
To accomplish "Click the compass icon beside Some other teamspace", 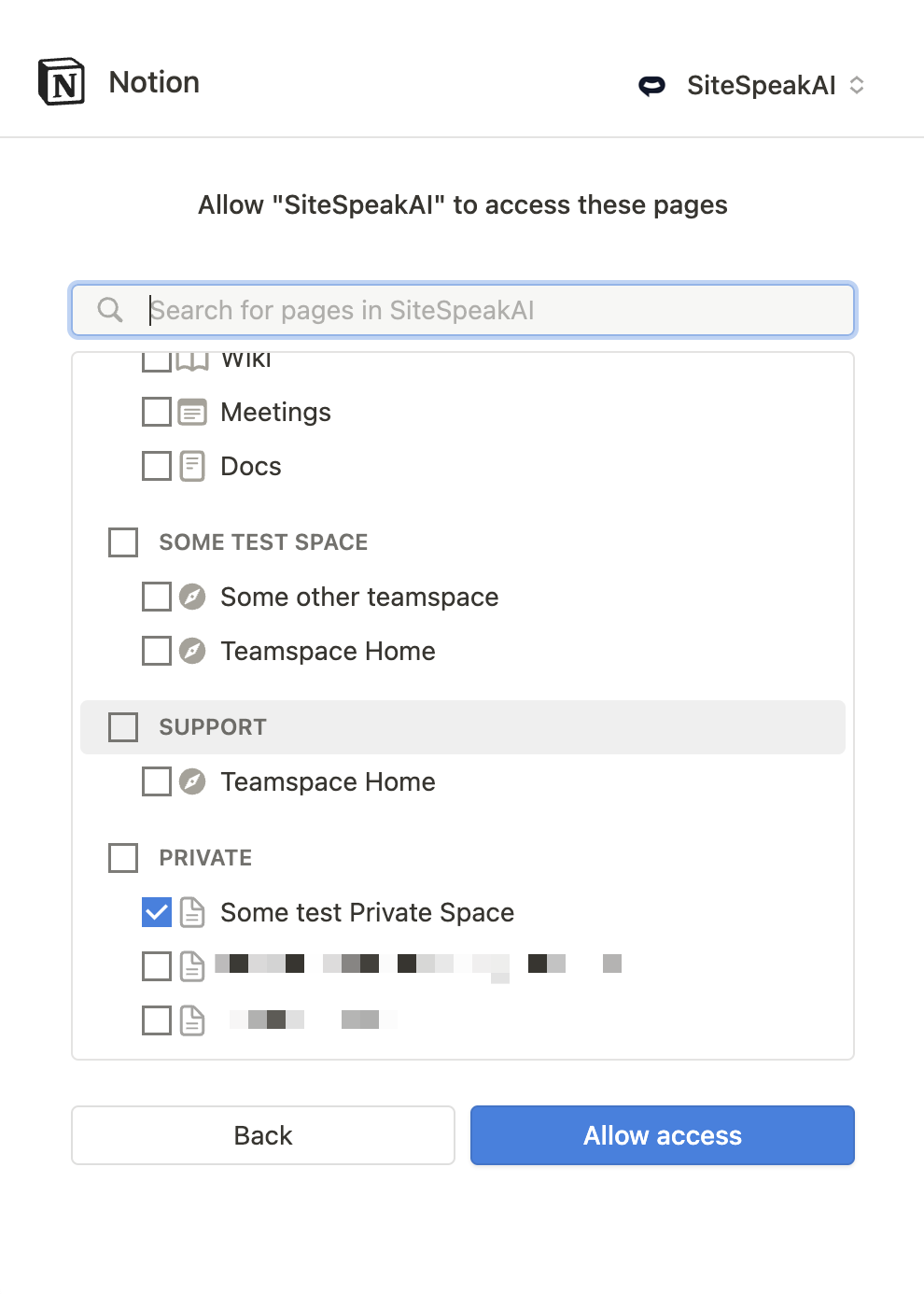I will pos(192,597).
